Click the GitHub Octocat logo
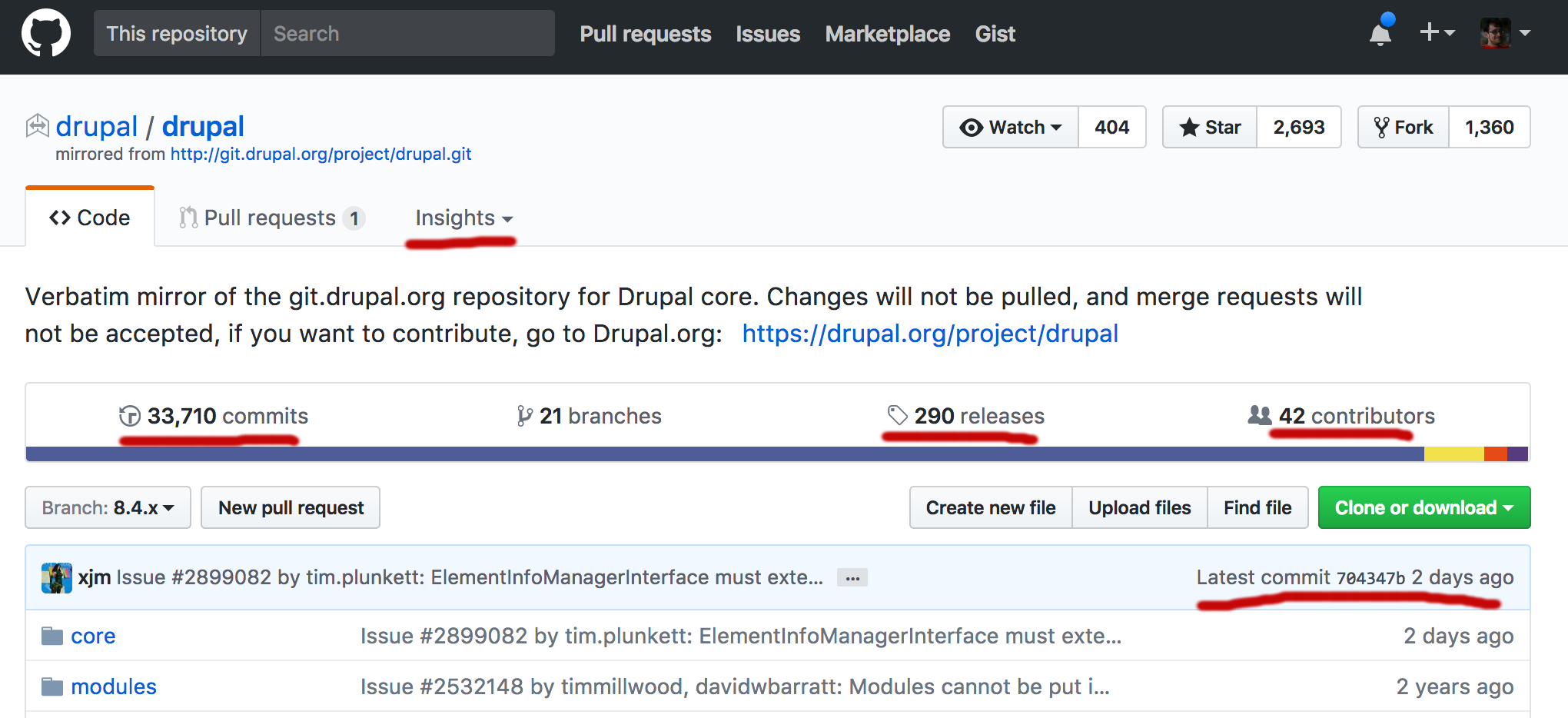The height and width of the screenshot is (718, 1568). [x=46, y=33]
